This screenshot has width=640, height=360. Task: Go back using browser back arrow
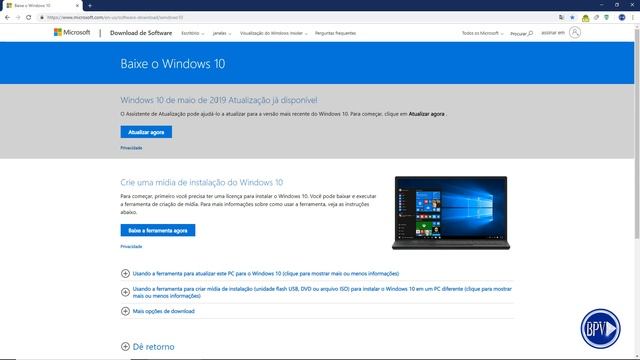(x=7, y=18)
